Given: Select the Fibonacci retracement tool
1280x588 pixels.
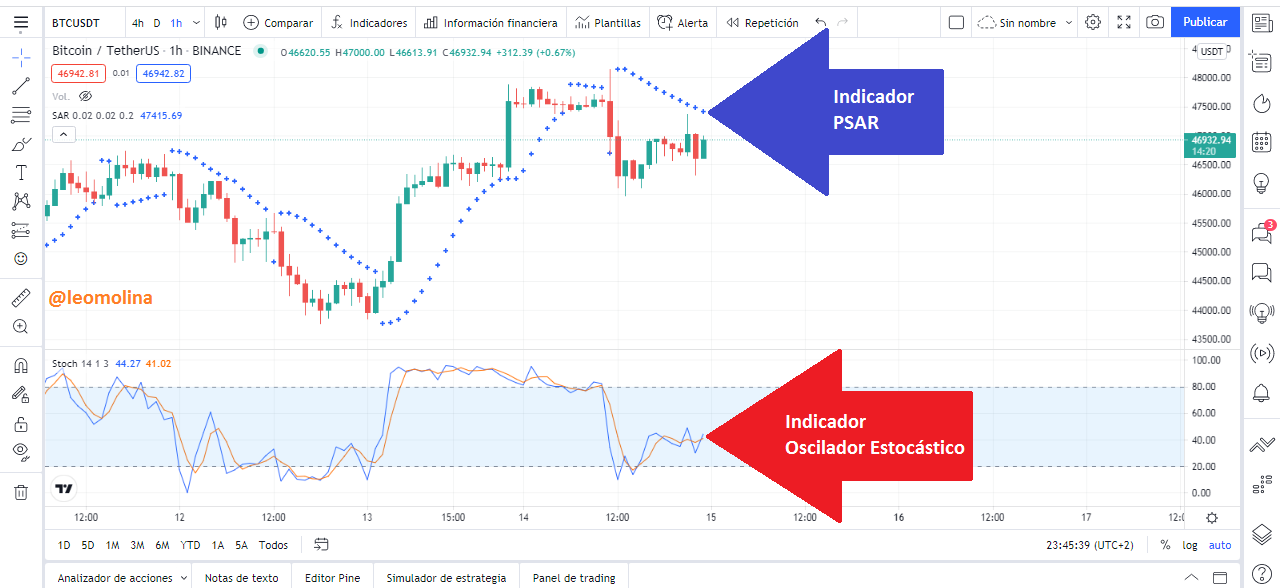Looking at the screenshot, I should [21, 115].
